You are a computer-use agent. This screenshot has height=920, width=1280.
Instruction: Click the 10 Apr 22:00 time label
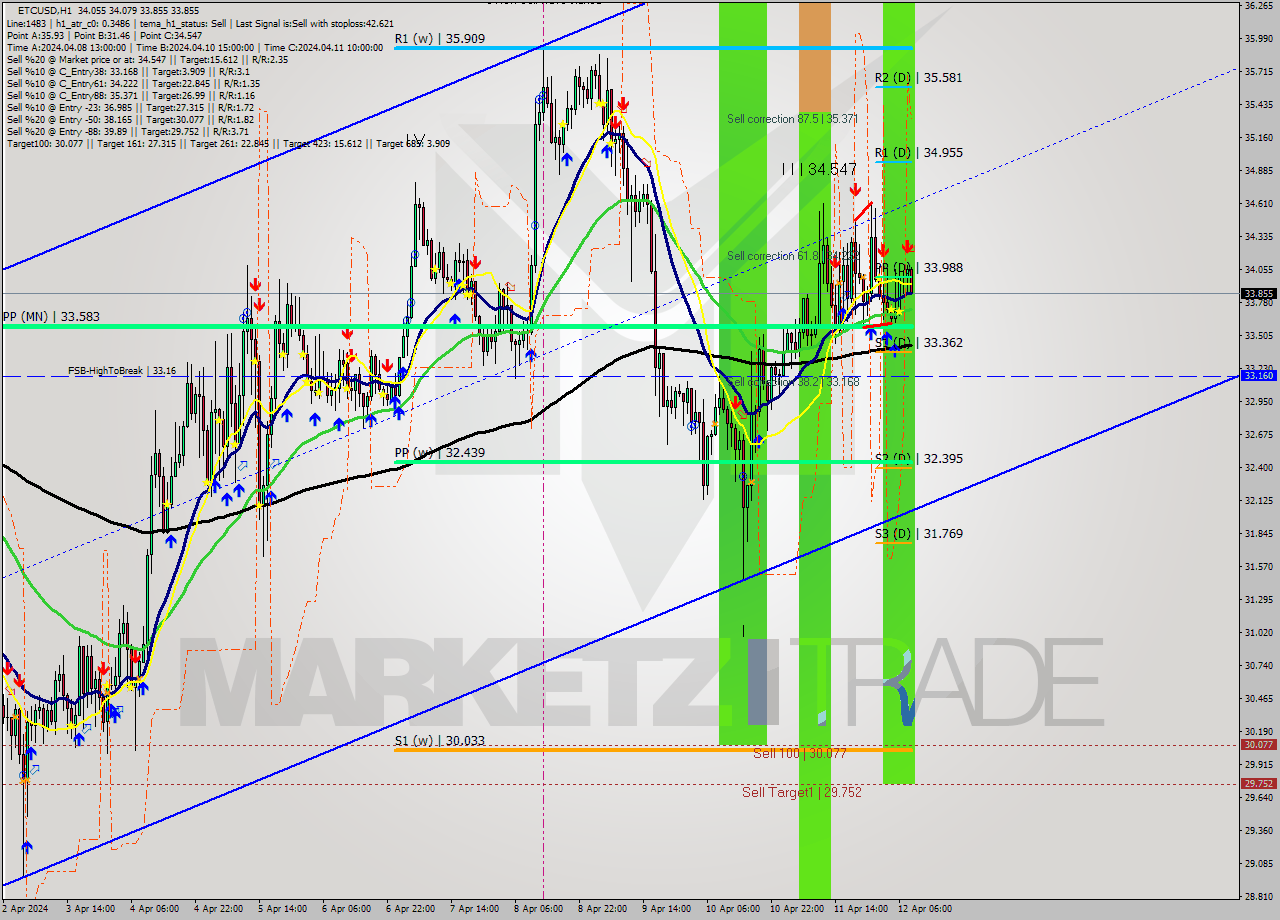[796, 909]
